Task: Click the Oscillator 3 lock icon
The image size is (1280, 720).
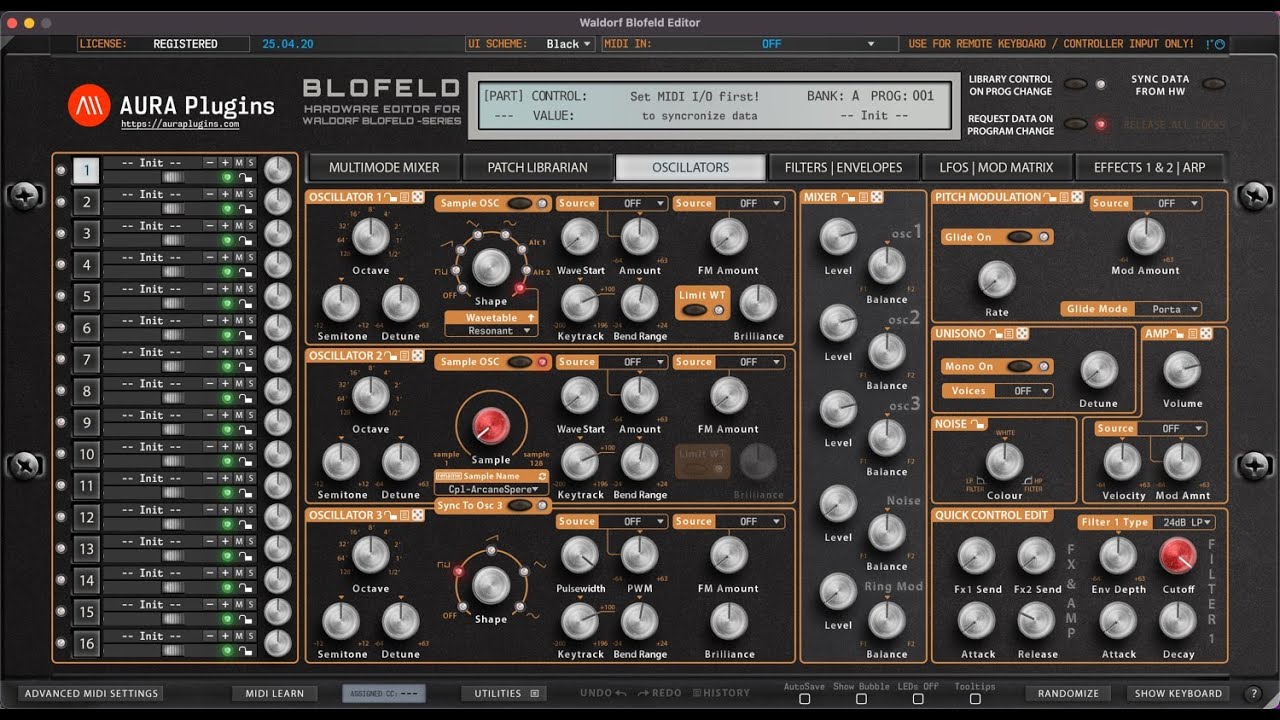Action: (390, 515)
